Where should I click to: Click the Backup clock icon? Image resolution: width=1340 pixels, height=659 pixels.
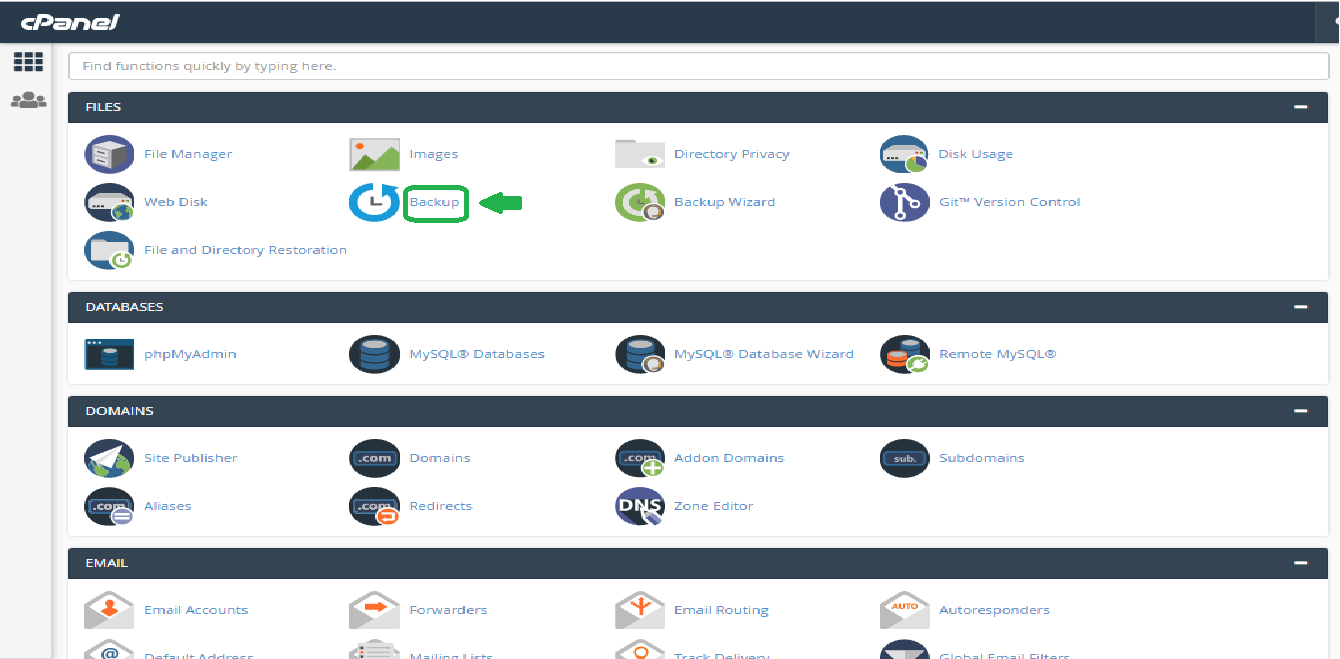tap(374, 202)
